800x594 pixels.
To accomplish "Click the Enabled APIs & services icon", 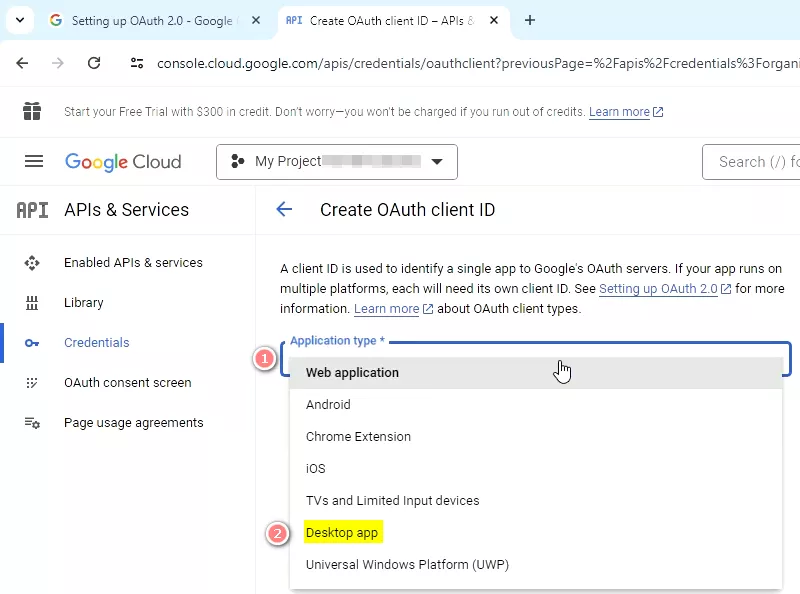I will (x=32, y=263).
